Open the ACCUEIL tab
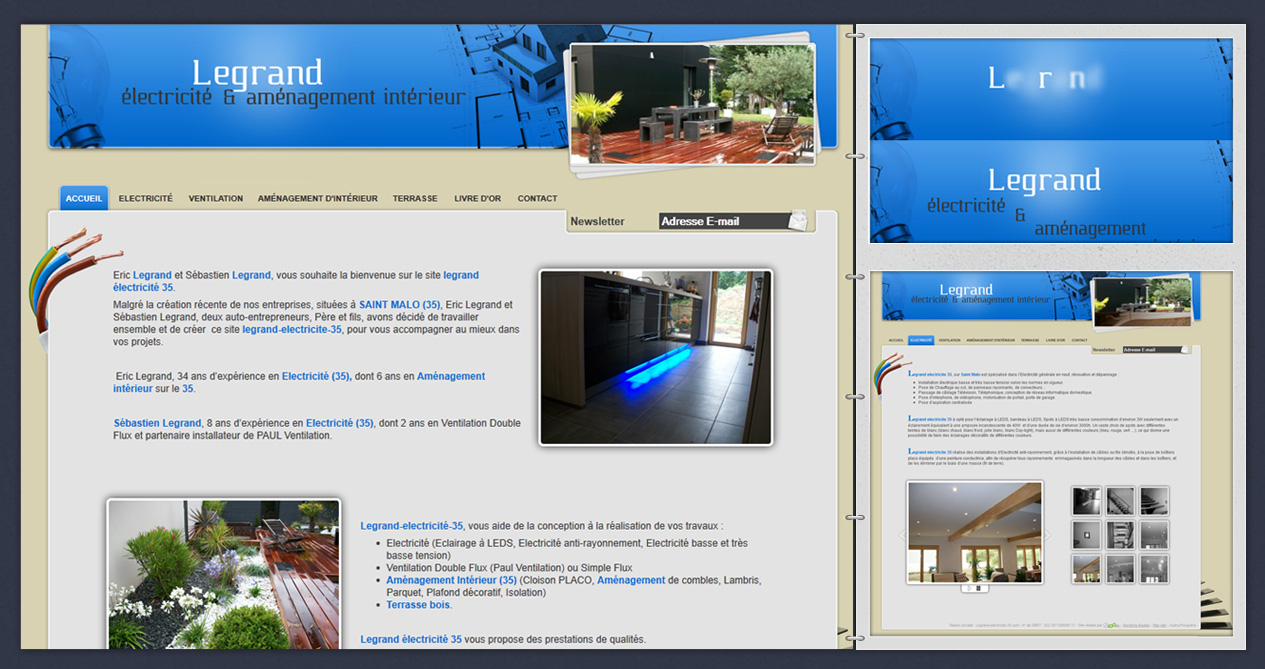 (84, 198)
